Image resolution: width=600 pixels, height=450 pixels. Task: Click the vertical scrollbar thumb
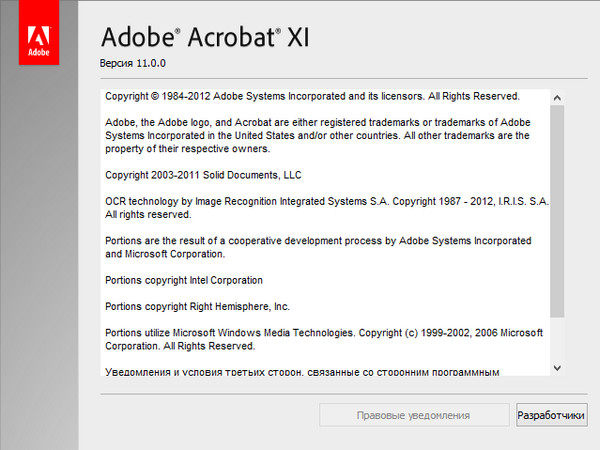[557, 211]
